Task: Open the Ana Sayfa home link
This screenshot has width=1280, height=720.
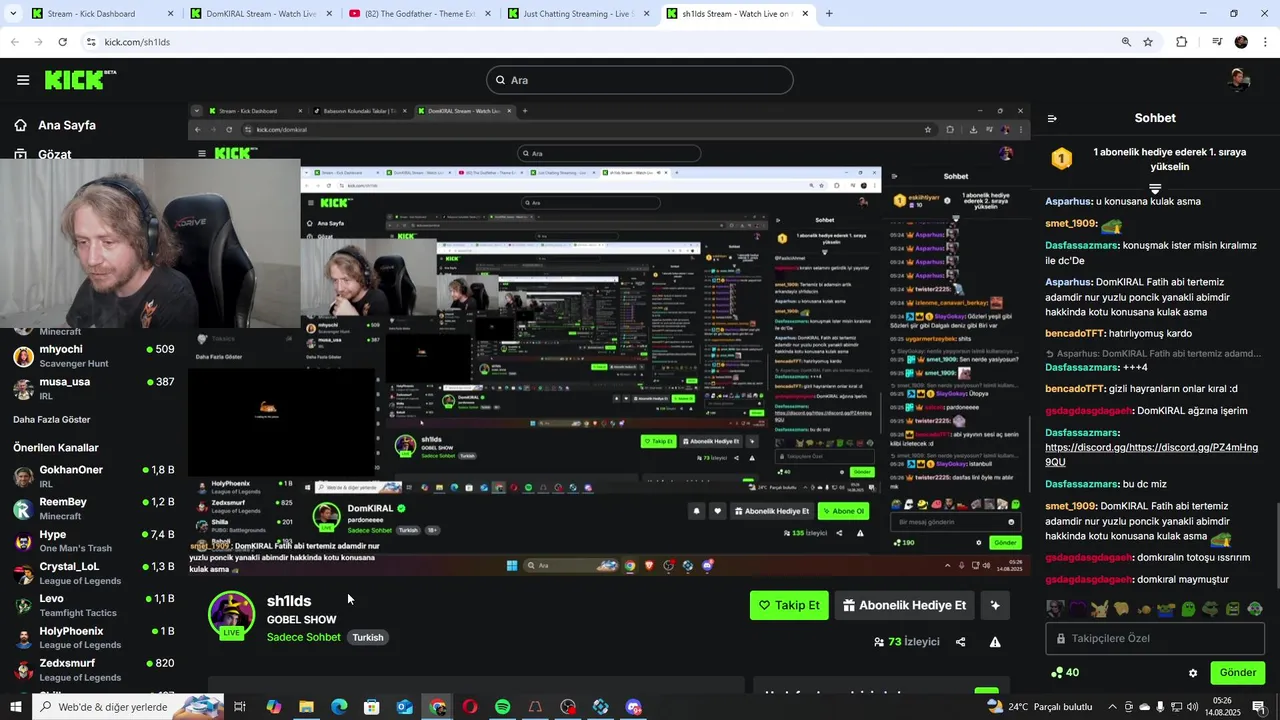Action: (55, 125)
